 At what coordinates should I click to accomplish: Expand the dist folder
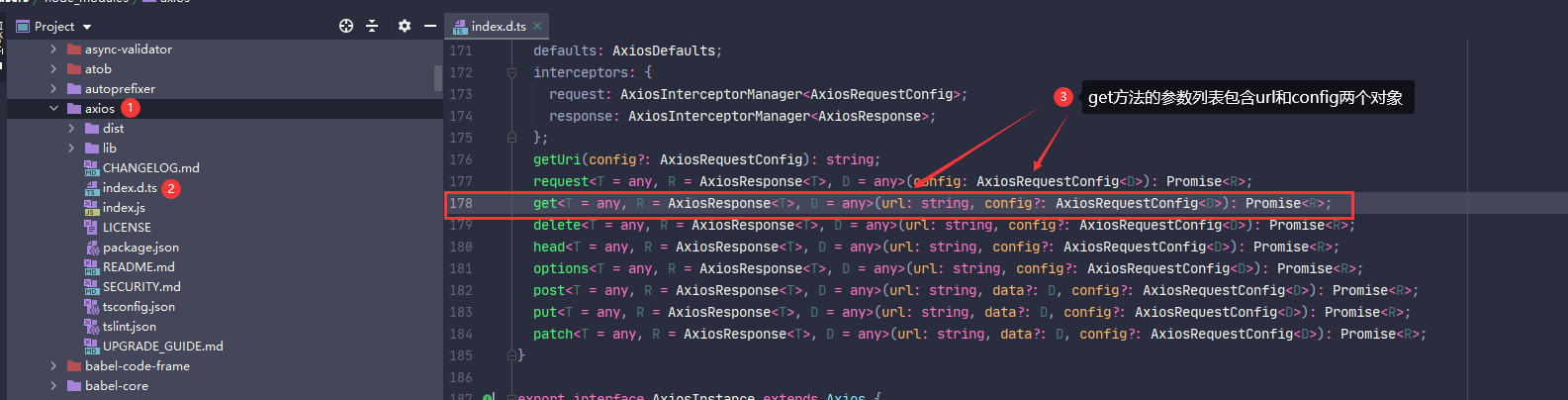point(71,128)
